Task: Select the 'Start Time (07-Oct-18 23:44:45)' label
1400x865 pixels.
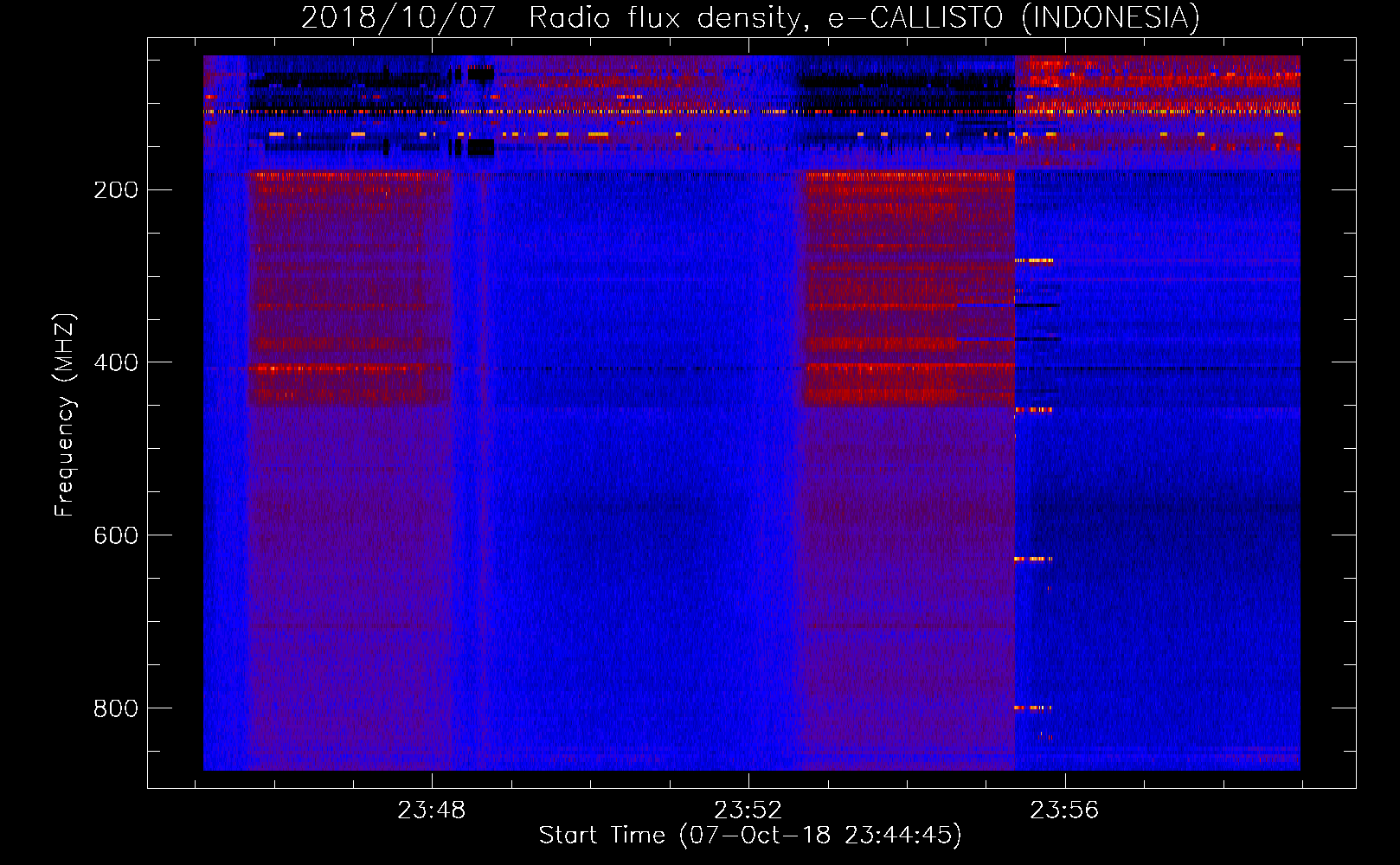Action: pos(750,836)
